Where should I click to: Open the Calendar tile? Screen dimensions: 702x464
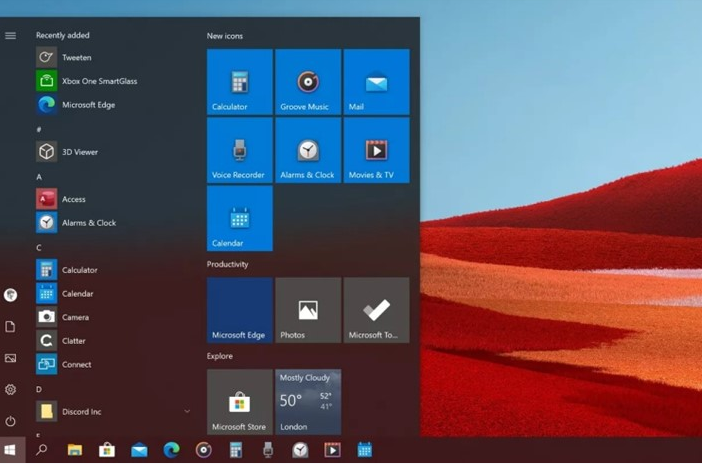(x=240, y=218)
